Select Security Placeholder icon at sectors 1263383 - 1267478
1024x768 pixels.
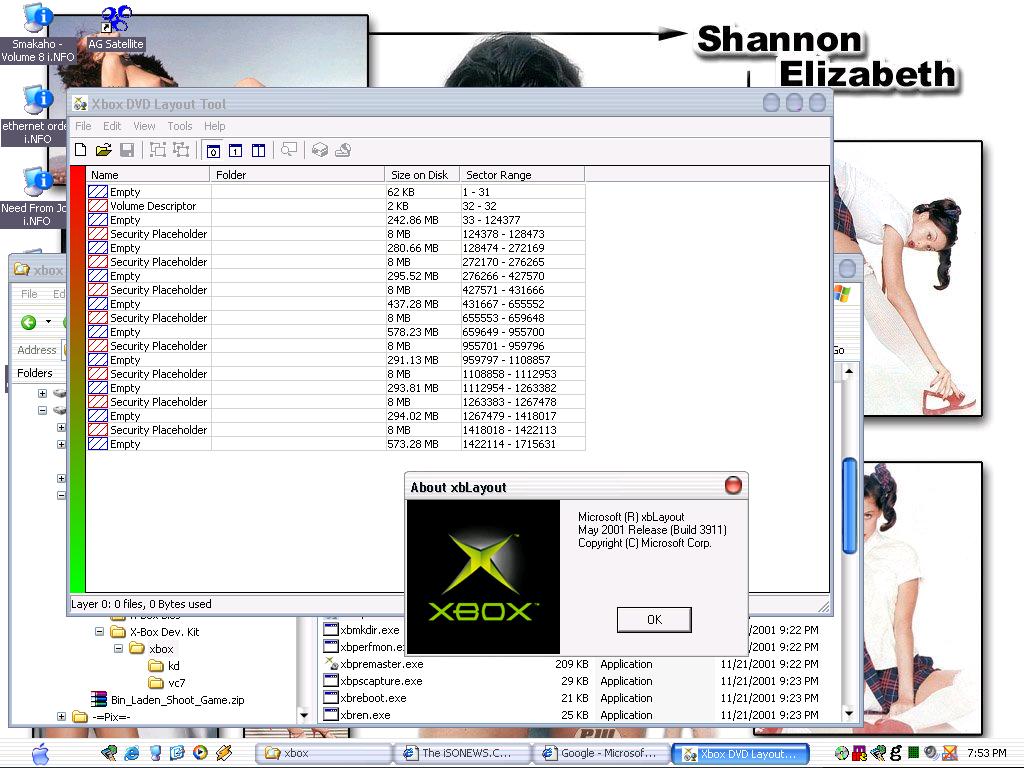(98, 402)
